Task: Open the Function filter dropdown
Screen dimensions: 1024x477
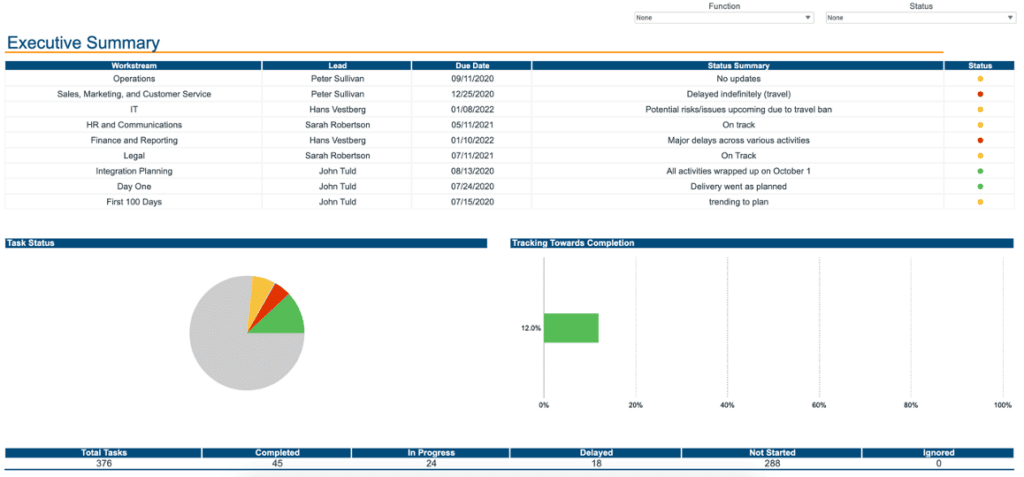Action: (724, 18)
